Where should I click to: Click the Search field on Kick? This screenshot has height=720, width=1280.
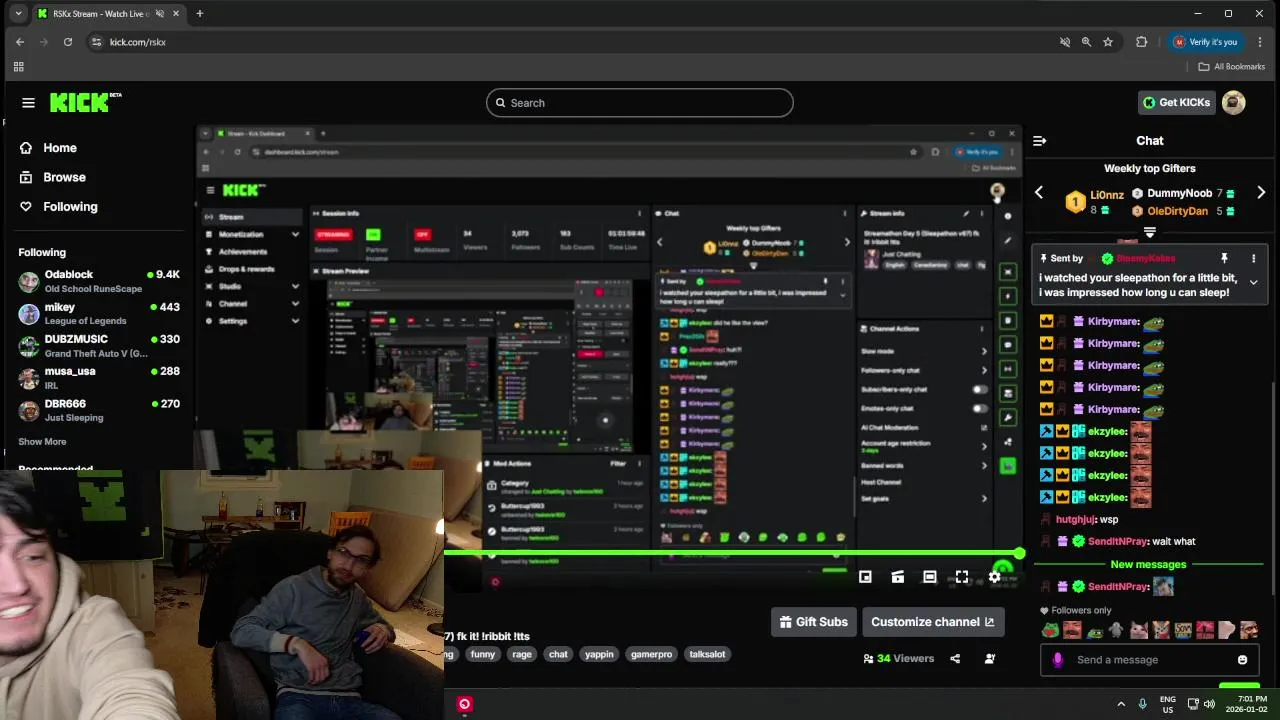(640, 103)
